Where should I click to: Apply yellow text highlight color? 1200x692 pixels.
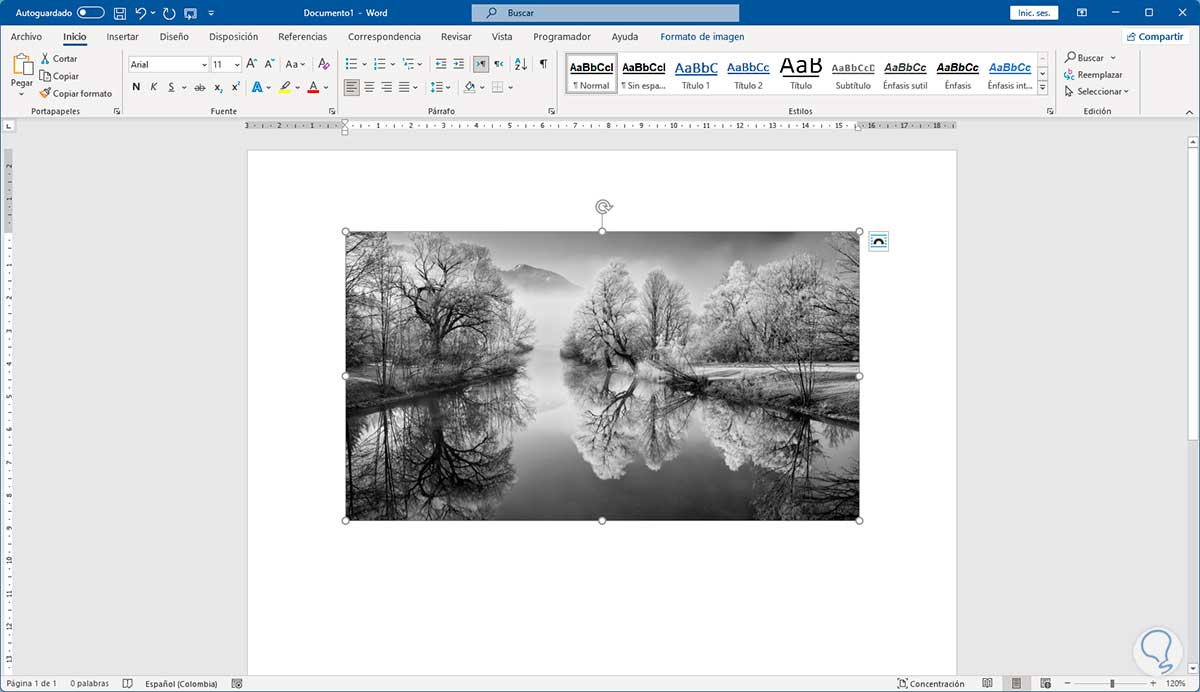285,87
